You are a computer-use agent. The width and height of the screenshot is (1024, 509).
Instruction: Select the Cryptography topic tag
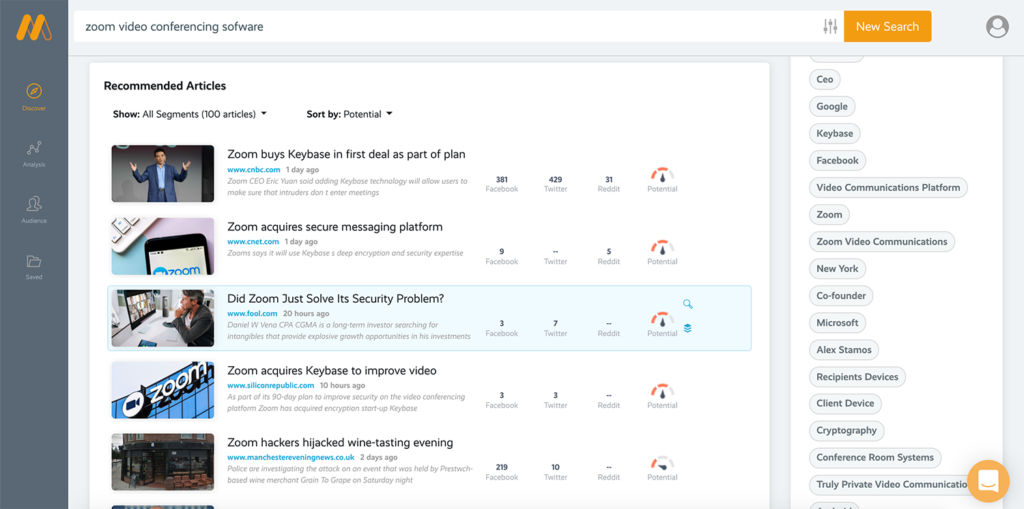846,431
